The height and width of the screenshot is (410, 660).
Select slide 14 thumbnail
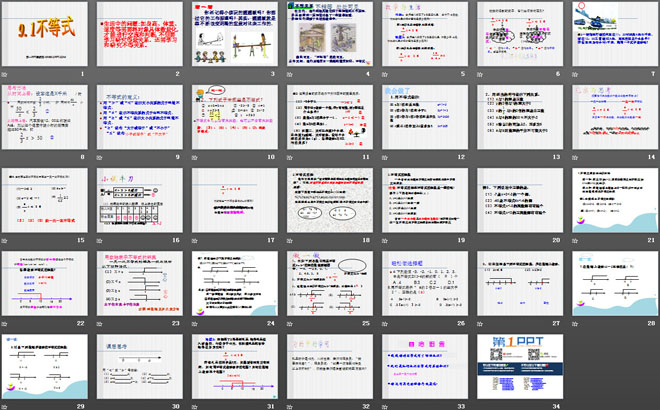pos(615,117)
